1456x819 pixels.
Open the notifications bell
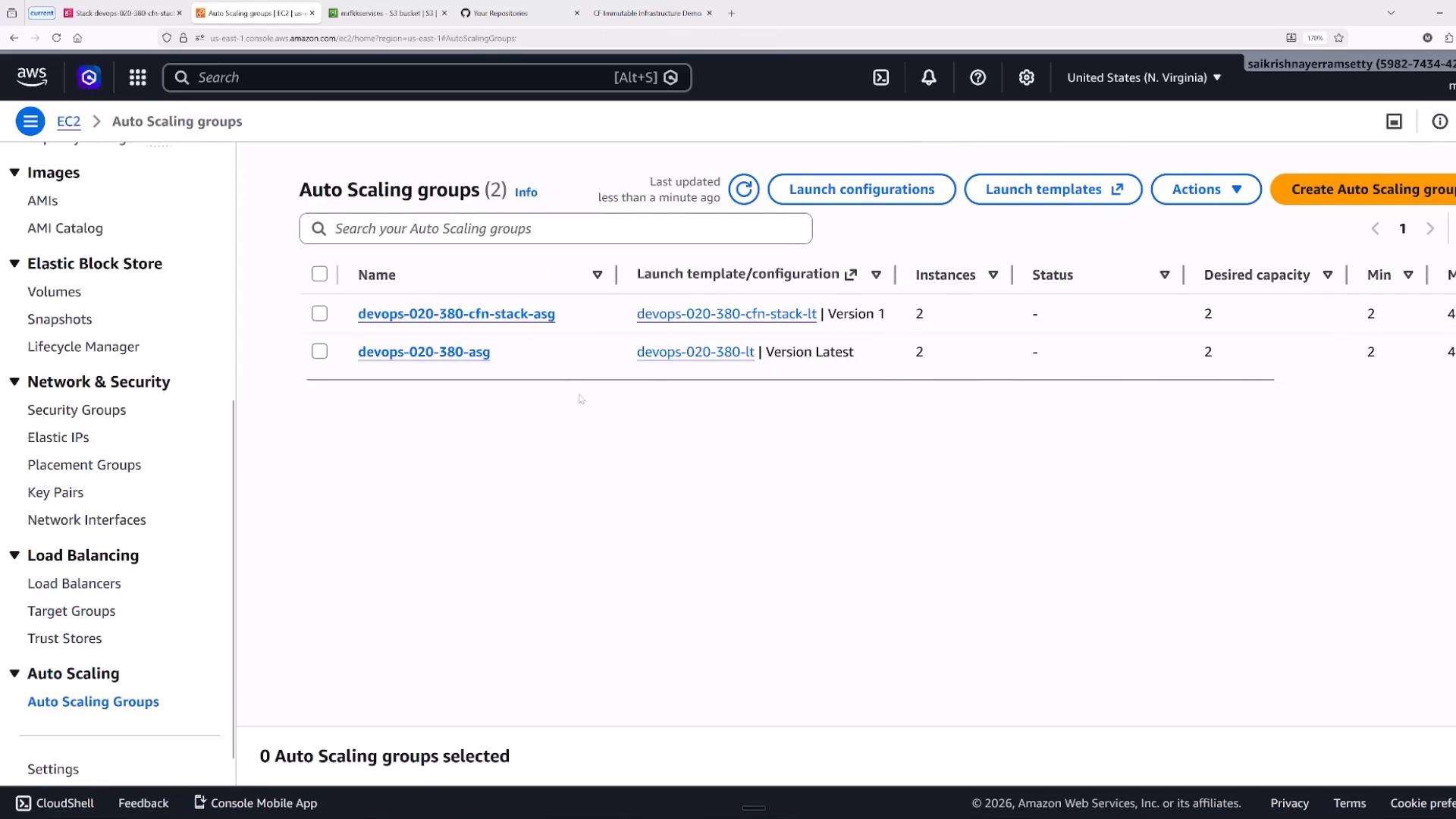(929, 77)
